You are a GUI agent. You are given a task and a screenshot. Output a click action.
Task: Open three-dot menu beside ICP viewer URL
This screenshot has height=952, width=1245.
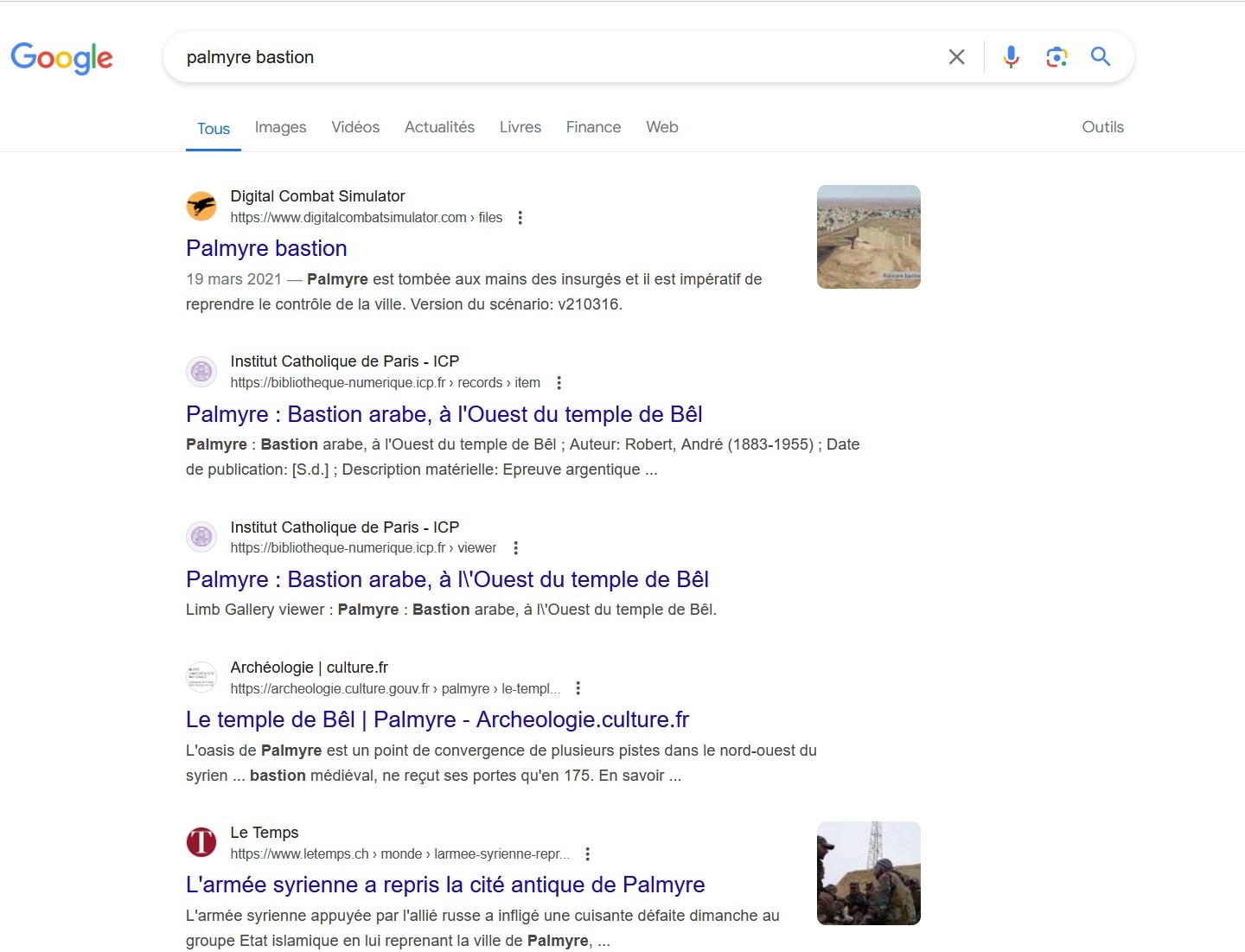(515, 548)
